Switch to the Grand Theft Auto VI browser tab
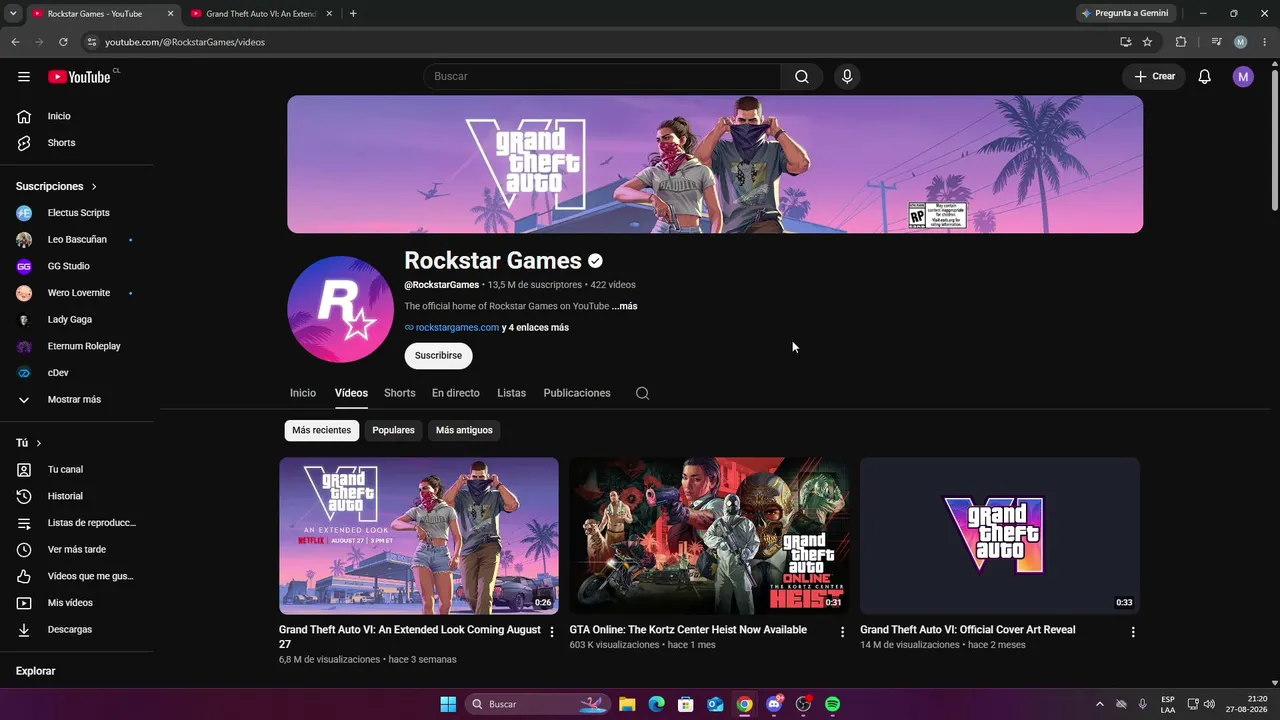Viewport: 1280px width, 720px height. (x=260, y=14)
